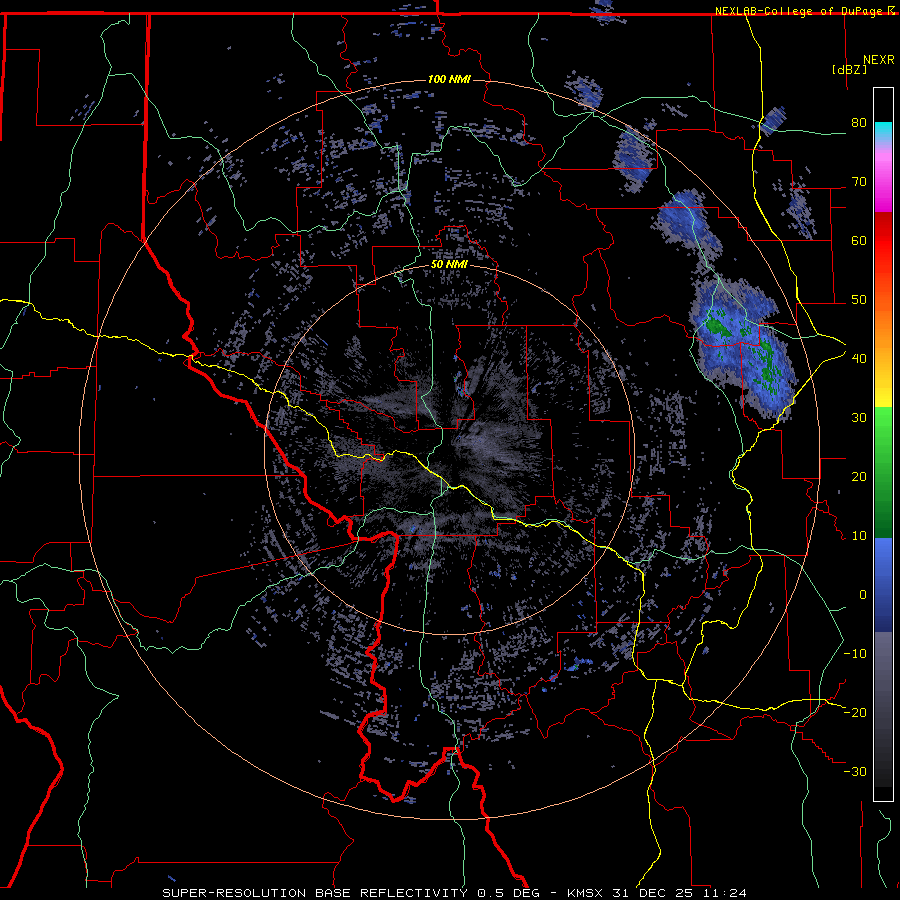900x900 pixels.
Task: Click the "50 NMI" range ring label
Action: point(449,265)
